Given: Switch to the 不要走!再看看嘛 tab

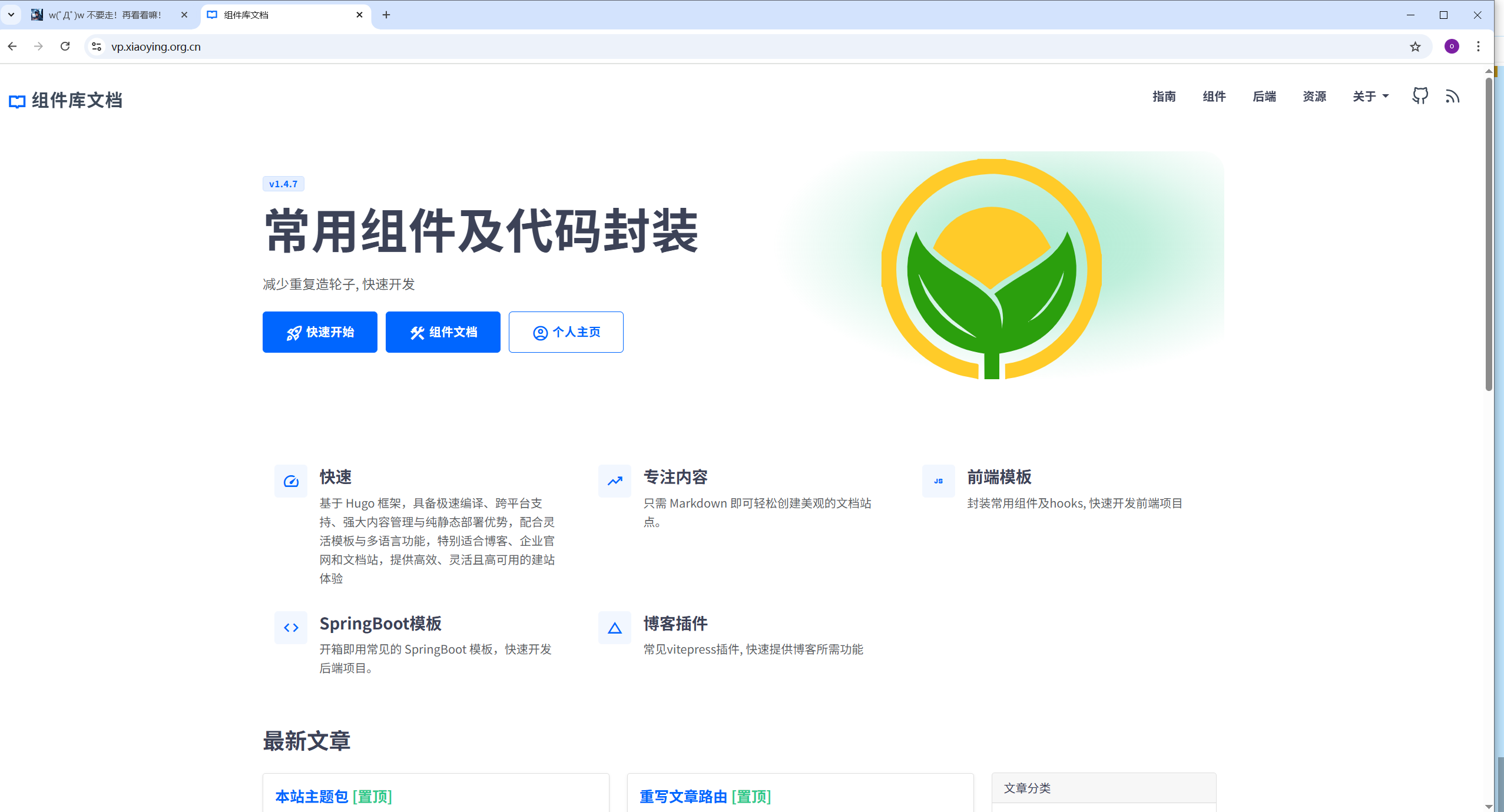Looking at the screenshot, I should pos(106,15).
